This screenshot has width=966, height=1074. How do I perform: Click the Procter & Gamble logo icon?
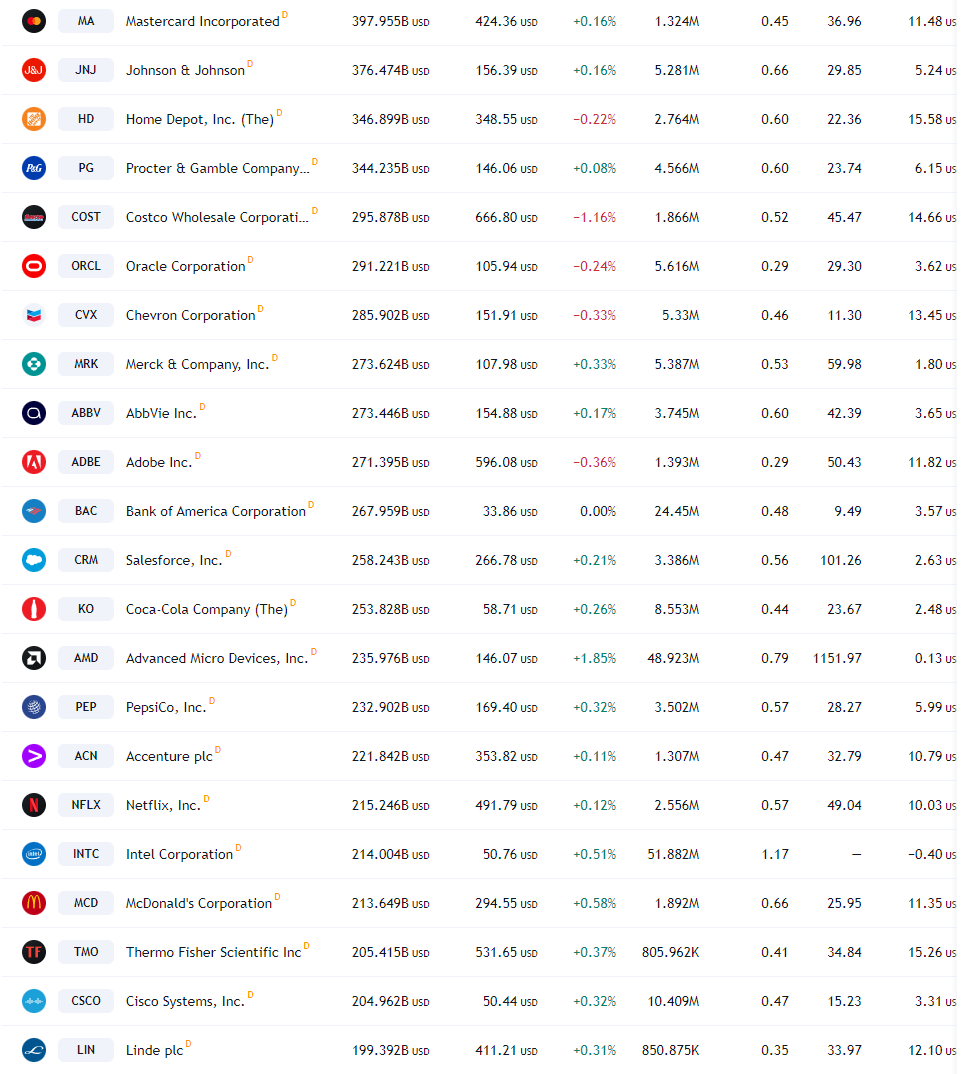34,168
